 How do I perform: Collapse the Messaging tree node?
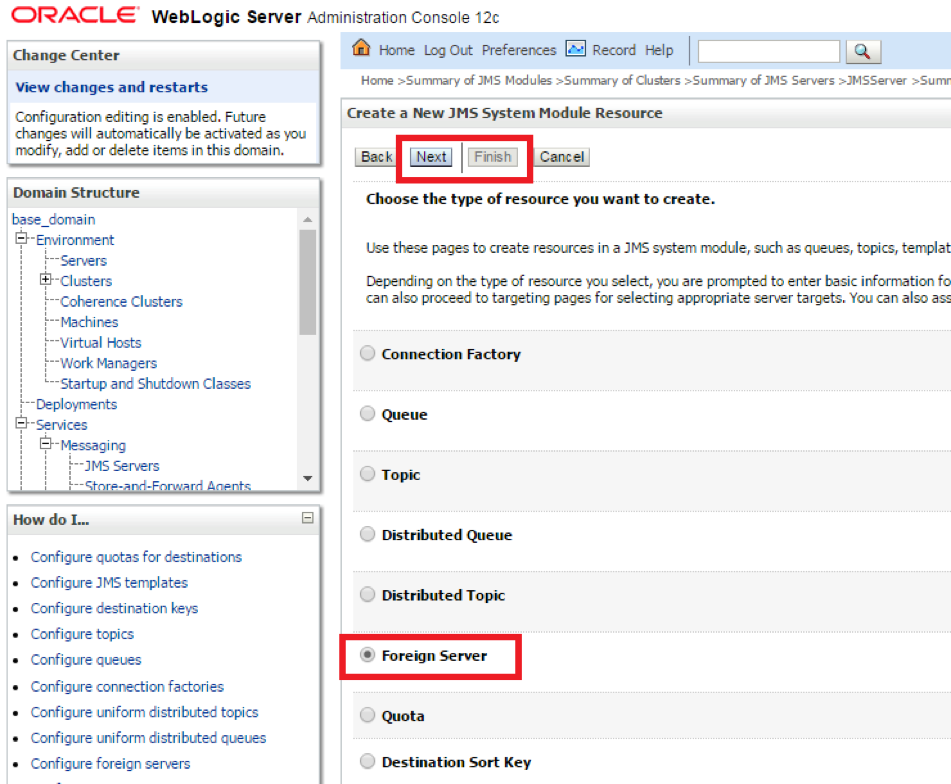click(x=46, y=445)
